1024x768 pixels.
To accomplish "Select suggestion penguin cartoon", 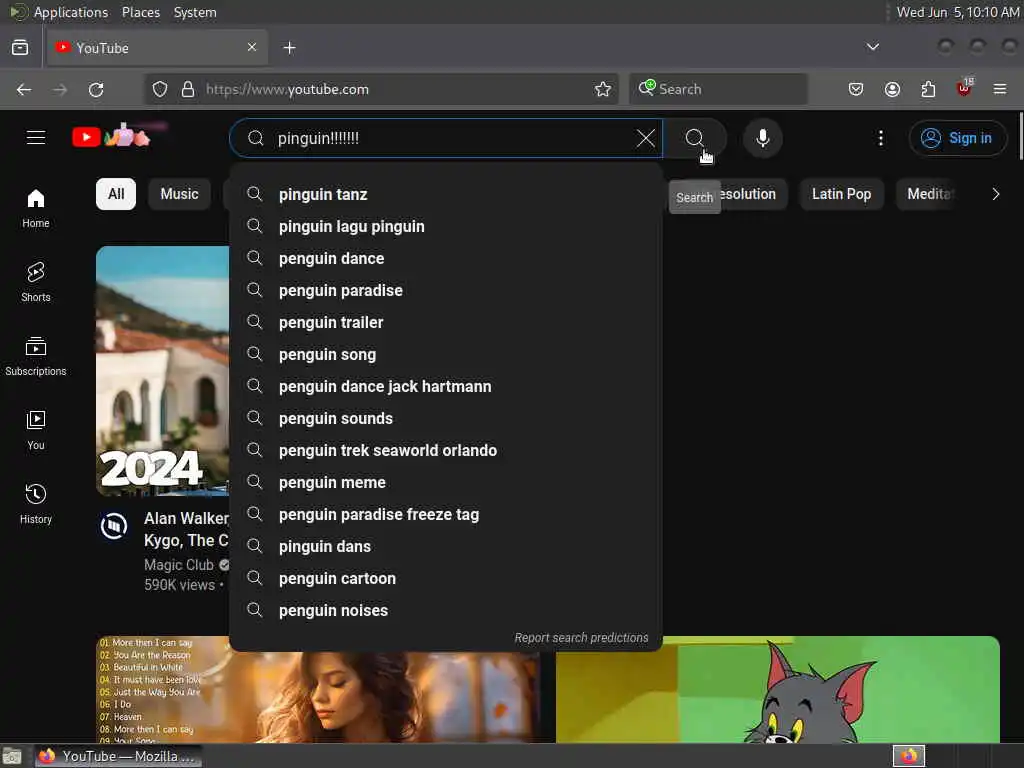I will click(x=446, y=578).
